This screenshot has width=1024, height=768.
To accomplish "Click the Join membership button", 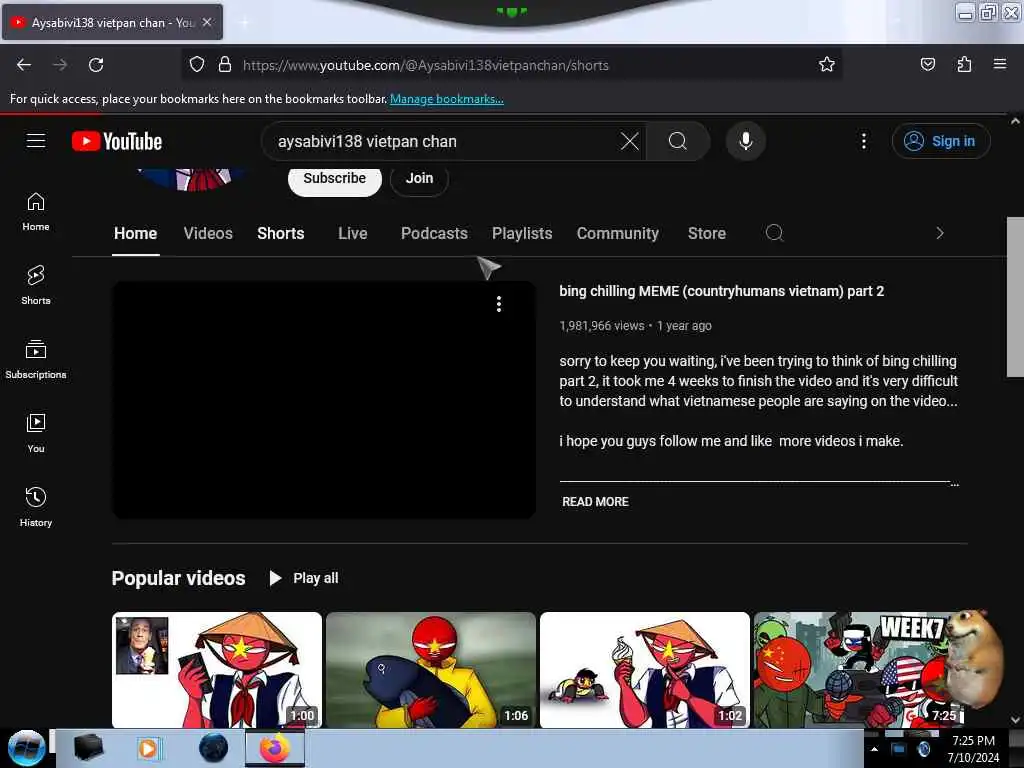I will point(419,178).
